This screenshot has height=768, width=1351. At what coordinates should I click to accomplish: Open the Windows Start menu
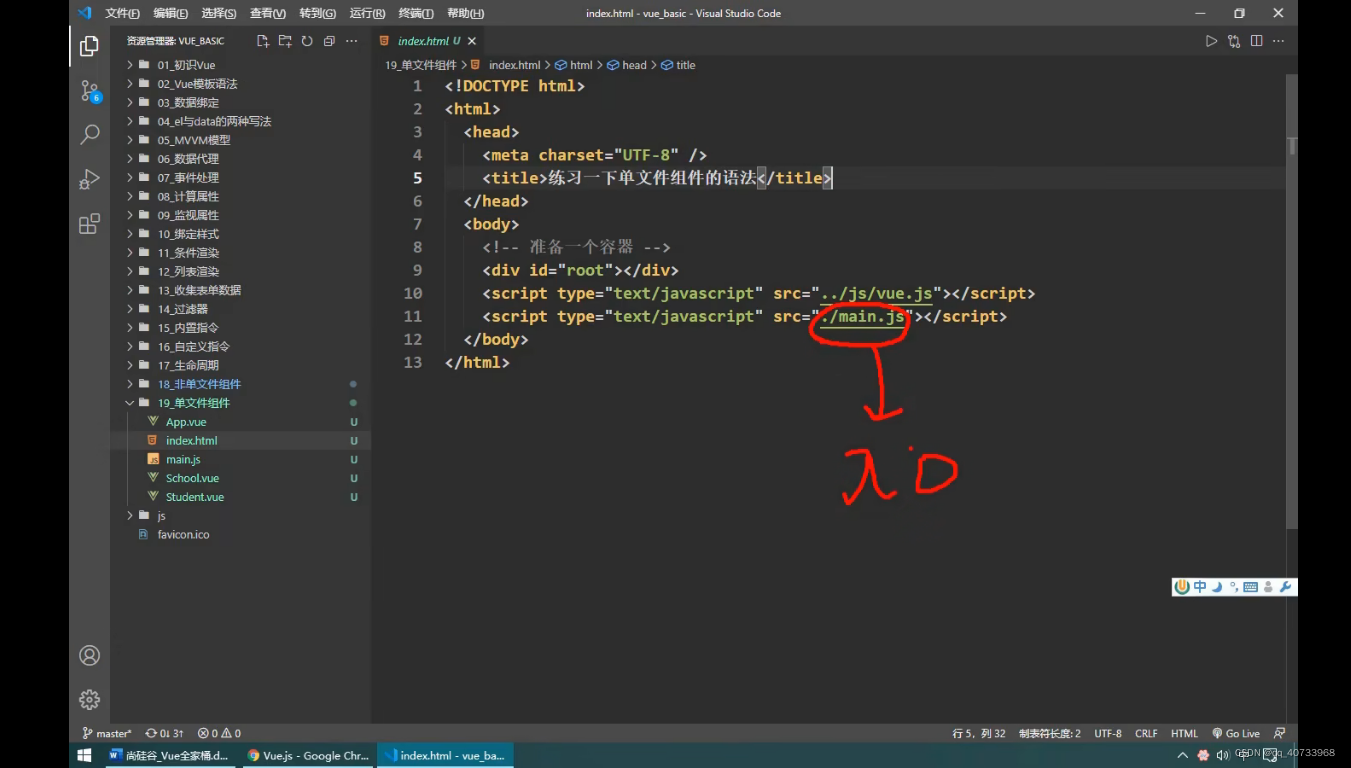click(x=84, y=755)
